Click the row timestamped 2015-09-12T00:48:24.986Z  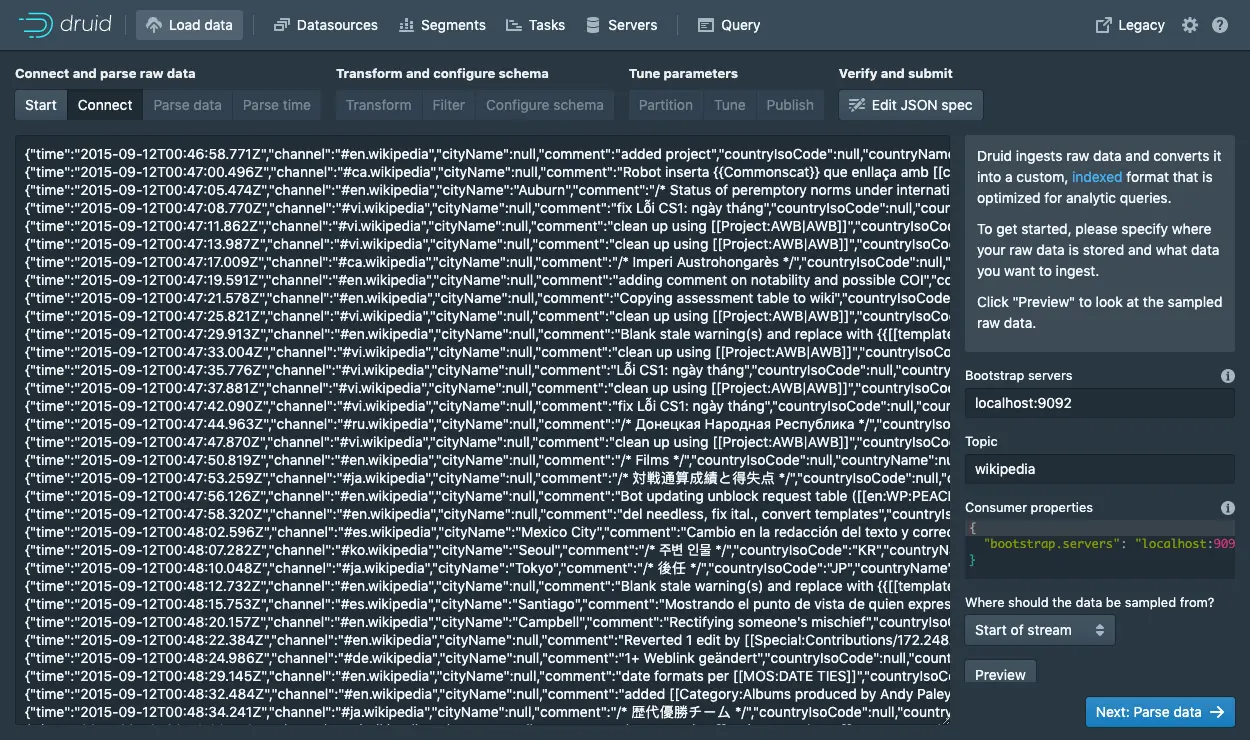(487, 658)
